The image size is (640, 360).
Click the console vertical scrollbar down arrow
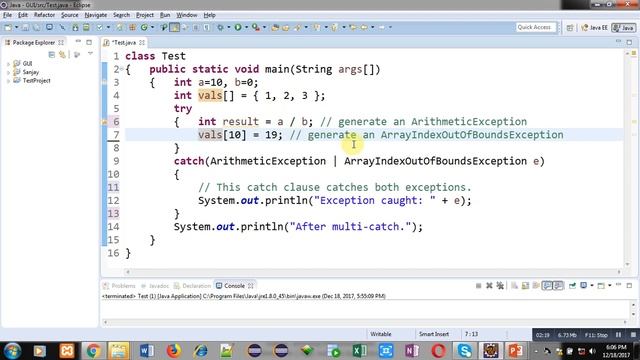tap(633, 315)
